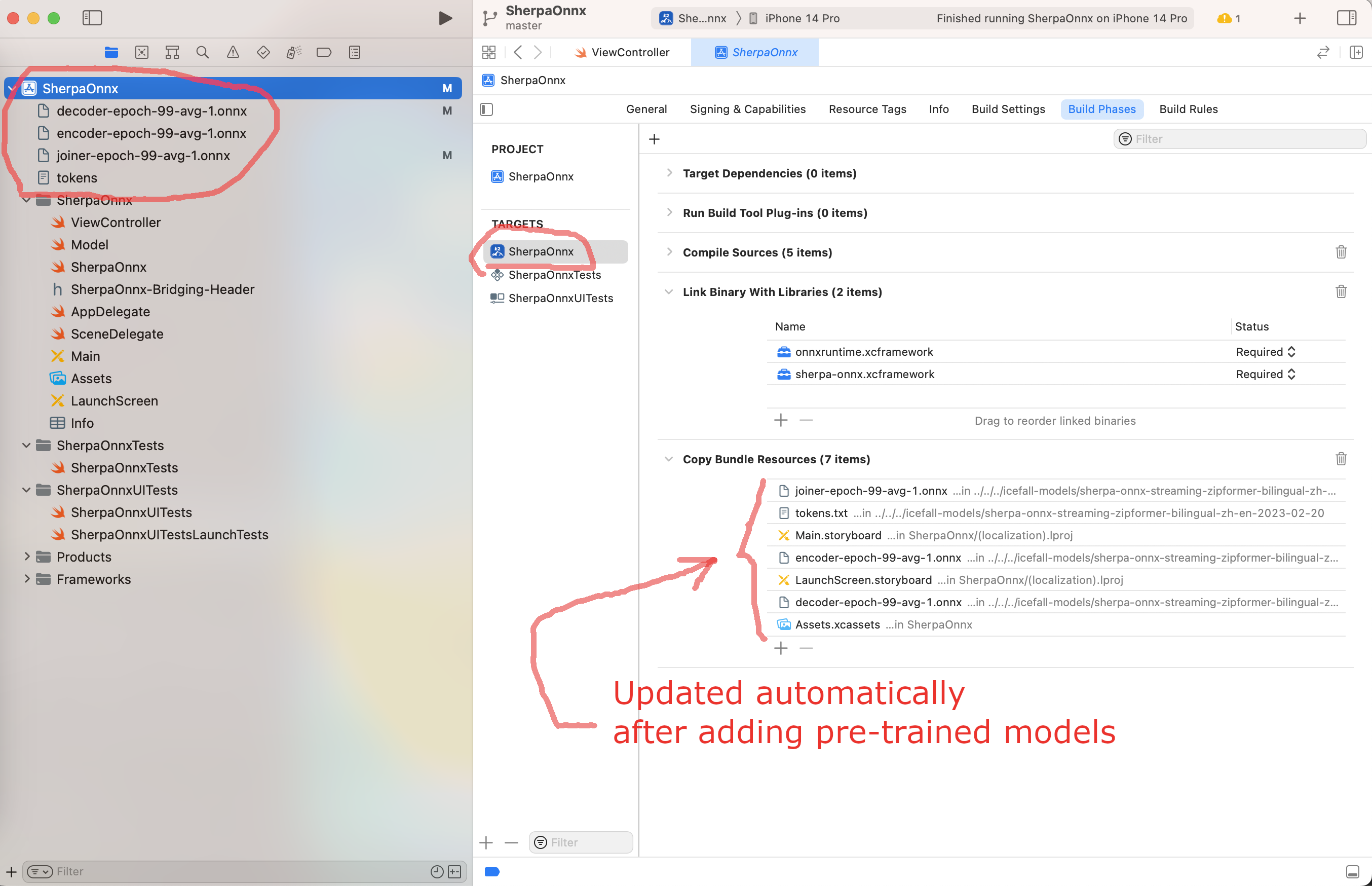This screenshot has width=1372, height=886.
Task: Open the Find navigator magnifier icon
Action: [203, 52]
